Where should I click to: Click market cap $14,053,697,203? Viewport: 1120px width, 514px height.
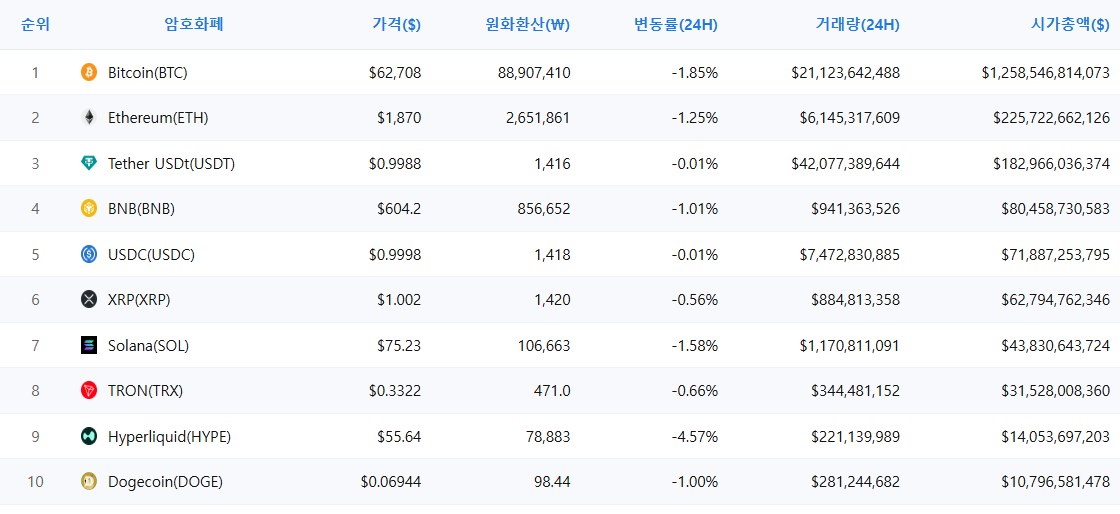pyautogui.click(x=1056, y=437)
